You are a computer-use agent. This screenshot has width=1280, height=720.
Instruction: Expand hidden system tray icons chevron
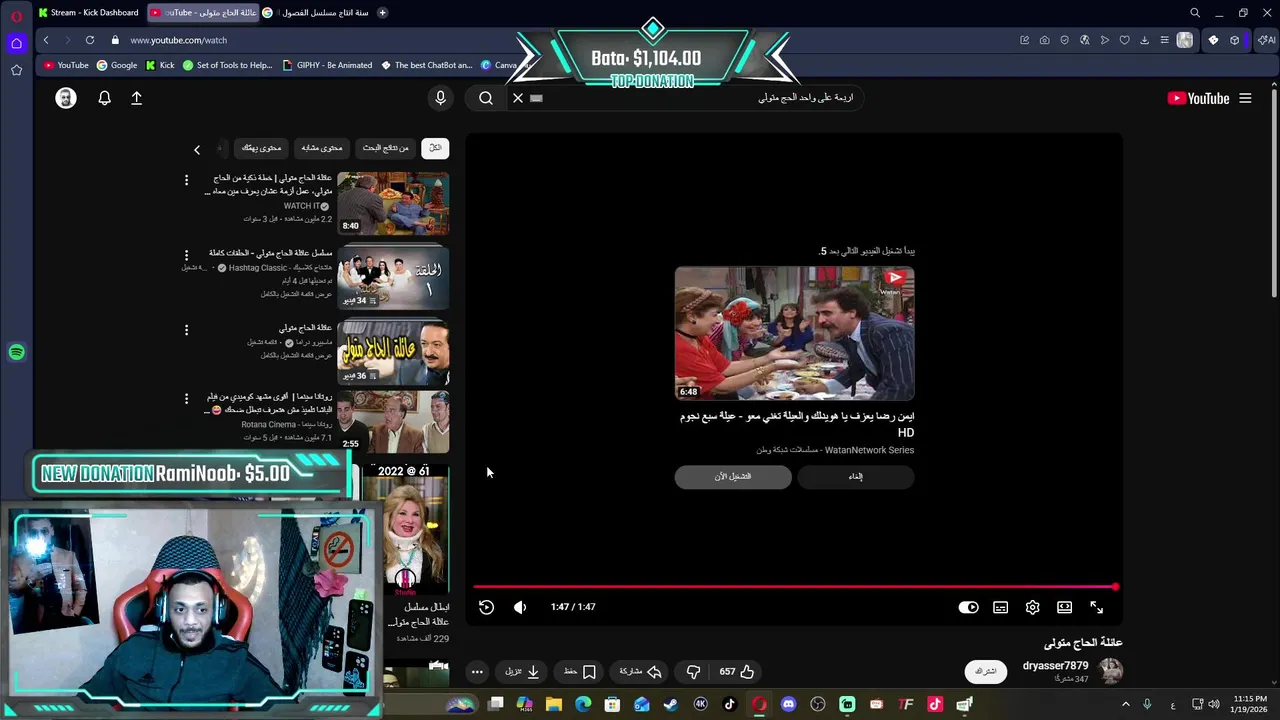pyautogui.click(x=1125, y=704)
